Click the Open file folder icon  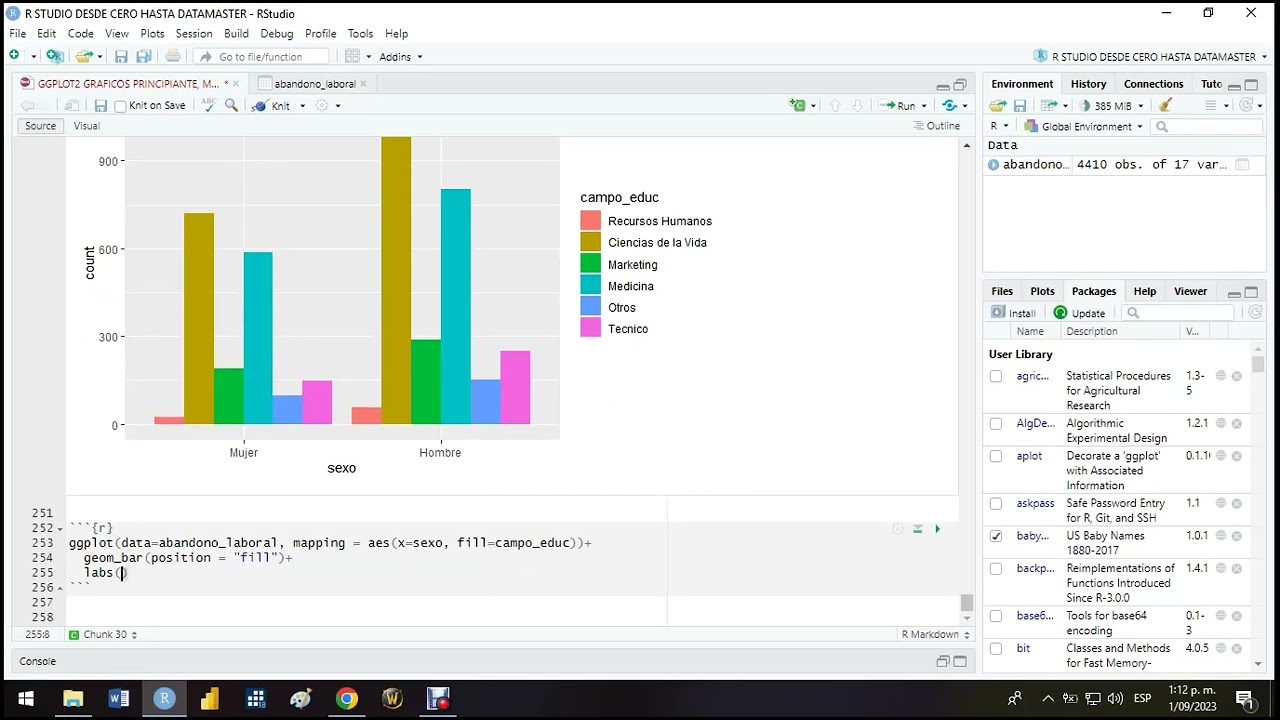(84, 56)
